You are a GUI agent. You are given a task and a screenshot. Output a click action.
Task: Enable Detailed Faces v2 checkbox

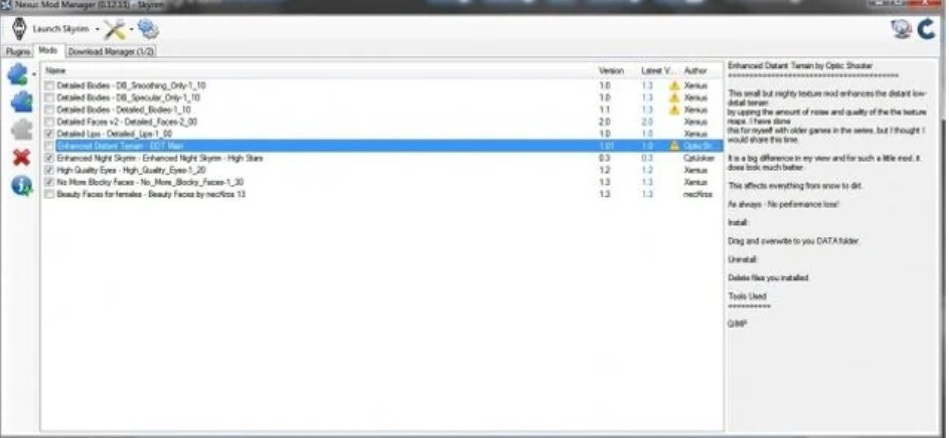pyautogui.click(x=49, y=122)
